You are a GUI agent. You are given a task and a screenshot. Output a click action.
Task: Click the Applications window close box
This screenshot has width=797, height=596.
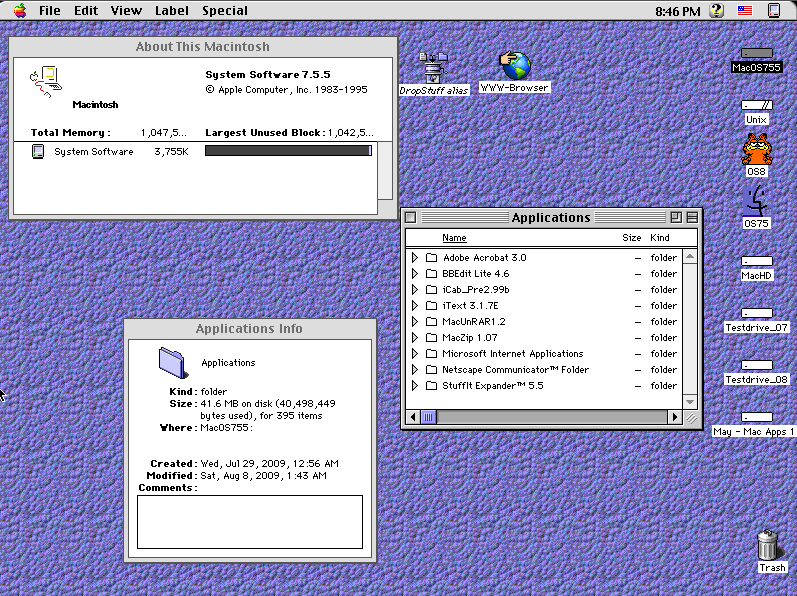pyautogui.click(x=411, y=217)
